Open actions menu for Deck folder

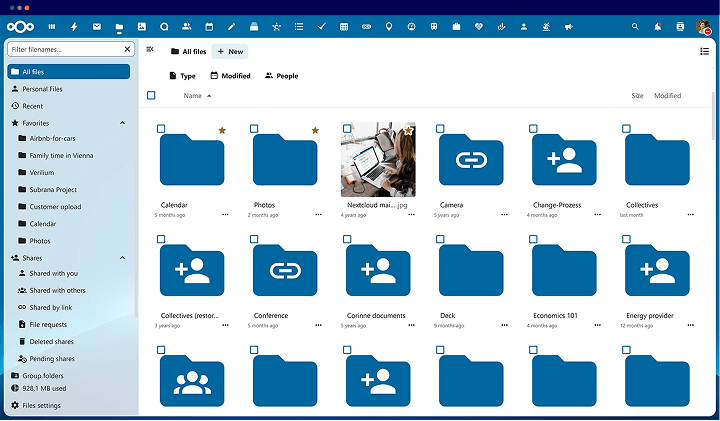505,325
